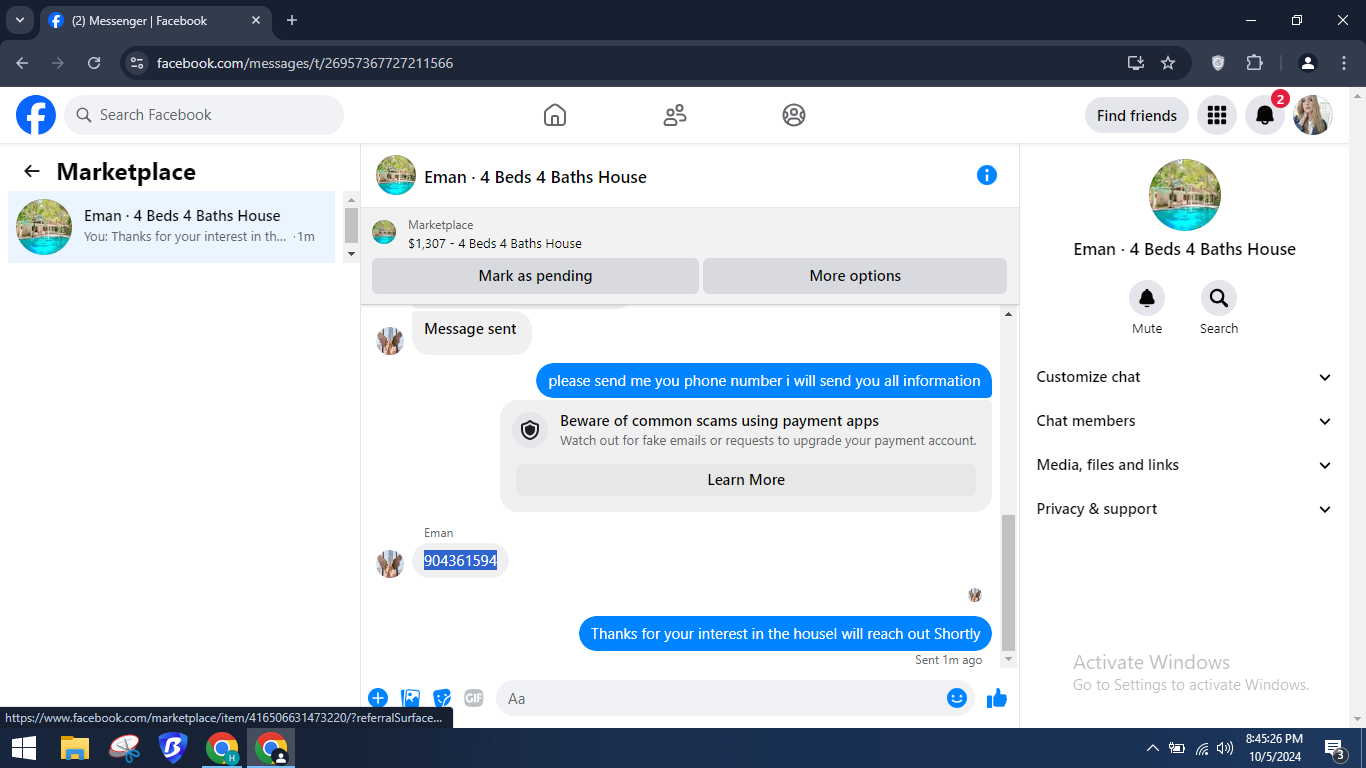The width and height of the screenshot is (1366, 768).
Task: Open the Windows Start menu
Action: click(x=23, y=748)
